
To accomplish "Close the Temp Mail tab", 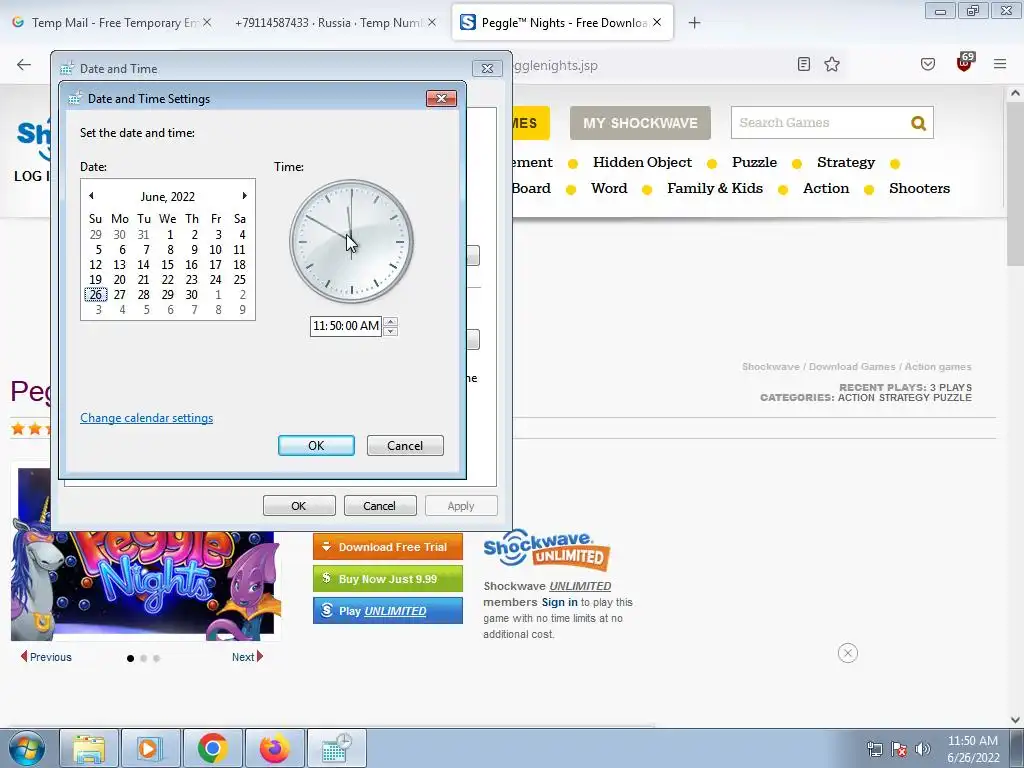I will (x=207, y=22).
